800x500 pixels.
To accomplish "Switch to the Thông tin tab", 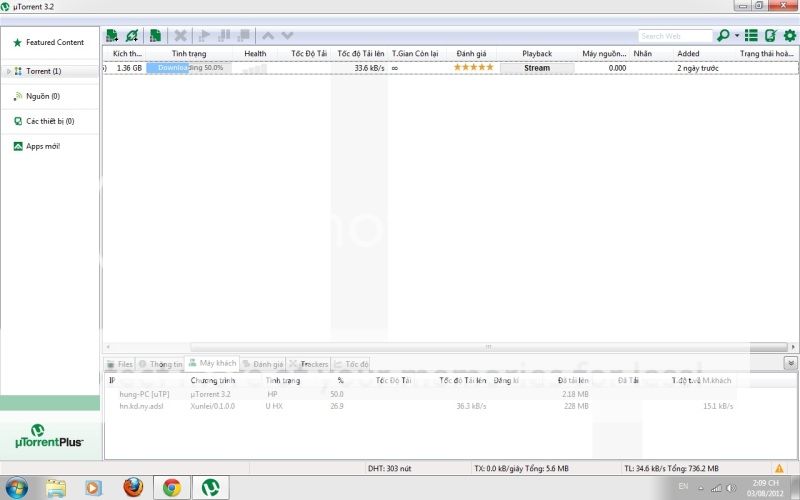I will click(160, 364).
